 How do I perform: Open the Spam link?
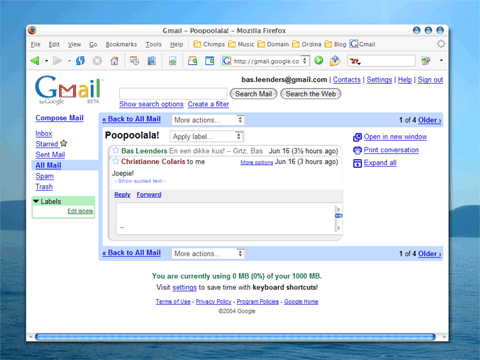(x=45, y=176)
